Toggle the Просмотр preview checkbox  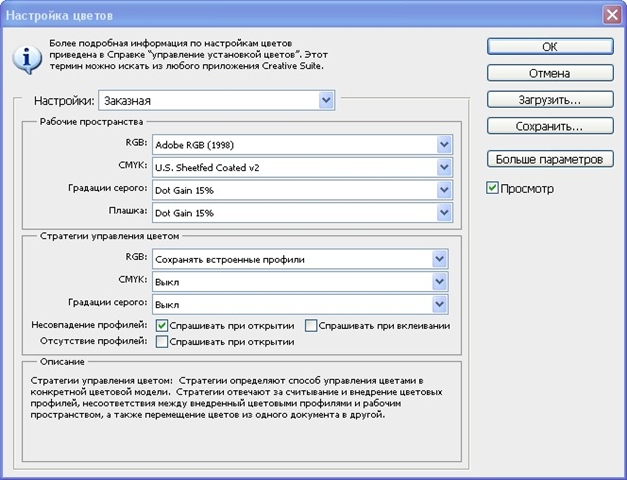tap(492, 188)
